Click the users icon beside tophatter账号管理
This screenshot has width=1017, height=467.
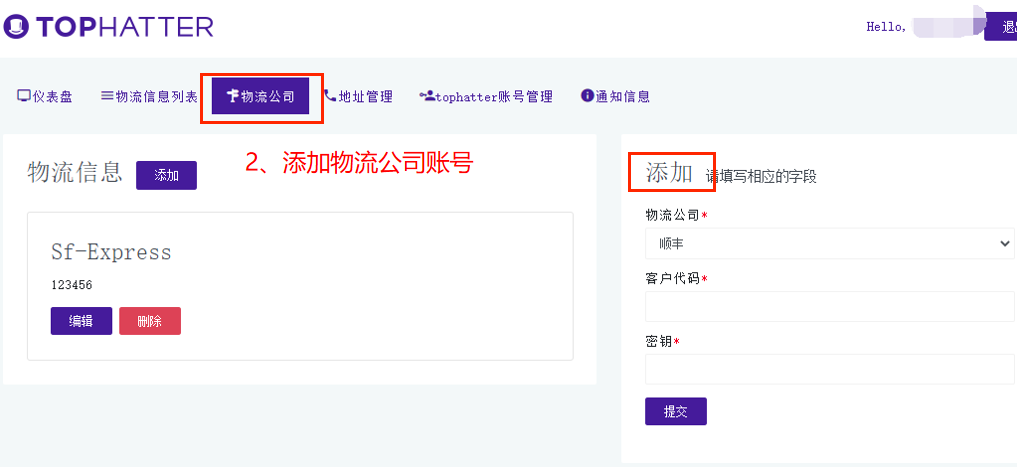pos(427,95)
